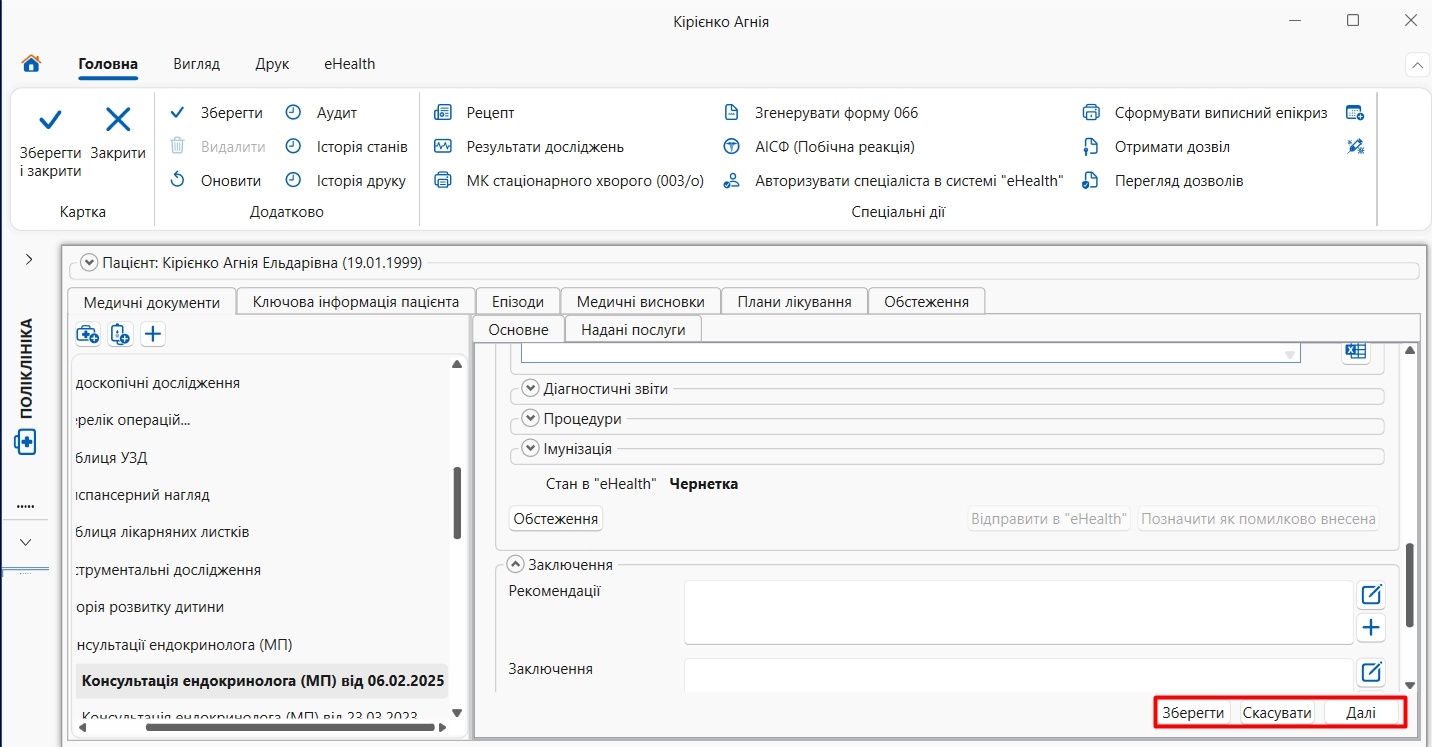This screenshot has height=747, width=1432.
Task: Switch to Надані послуги tab
Action: 633,329
